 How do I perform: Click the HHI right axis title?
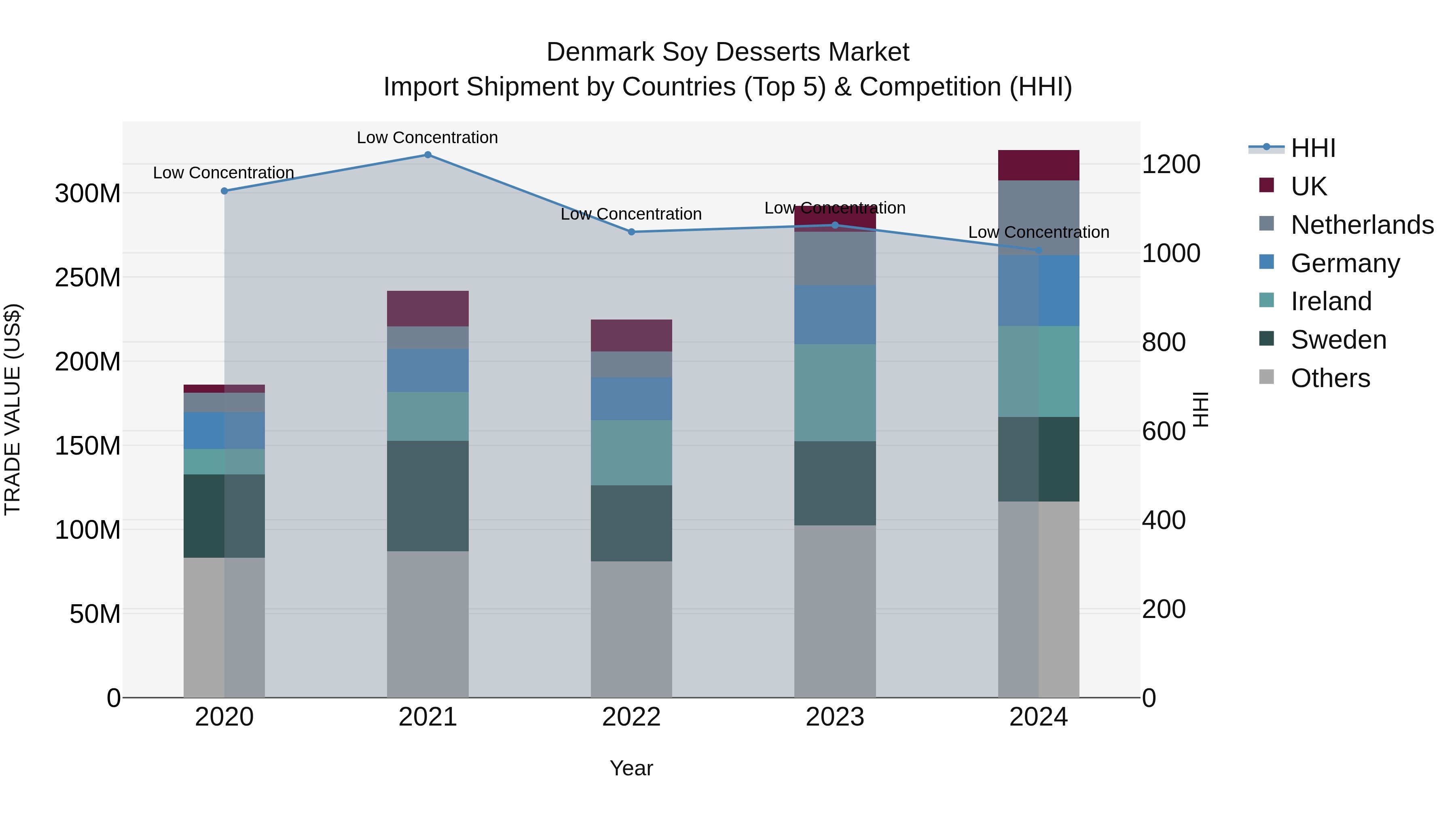(1200, 409)
